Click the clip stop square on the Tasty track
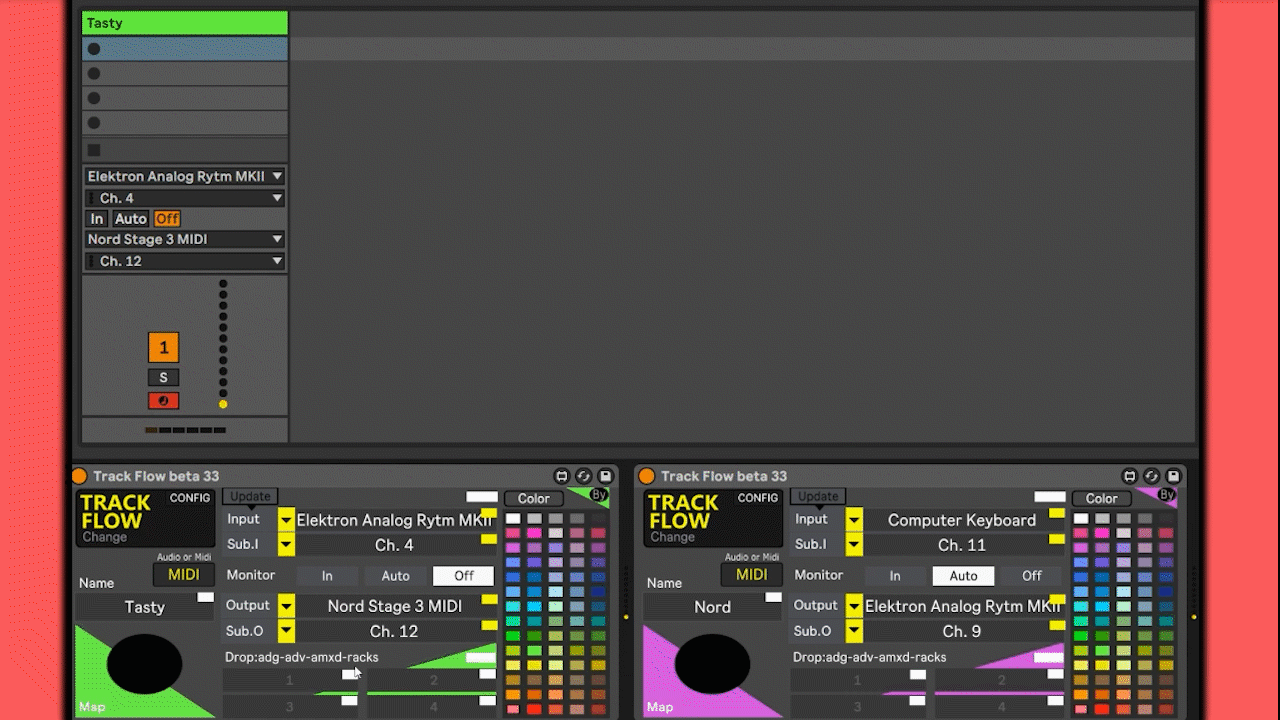This screenshot has height=720, width=1280. [94, 150]
